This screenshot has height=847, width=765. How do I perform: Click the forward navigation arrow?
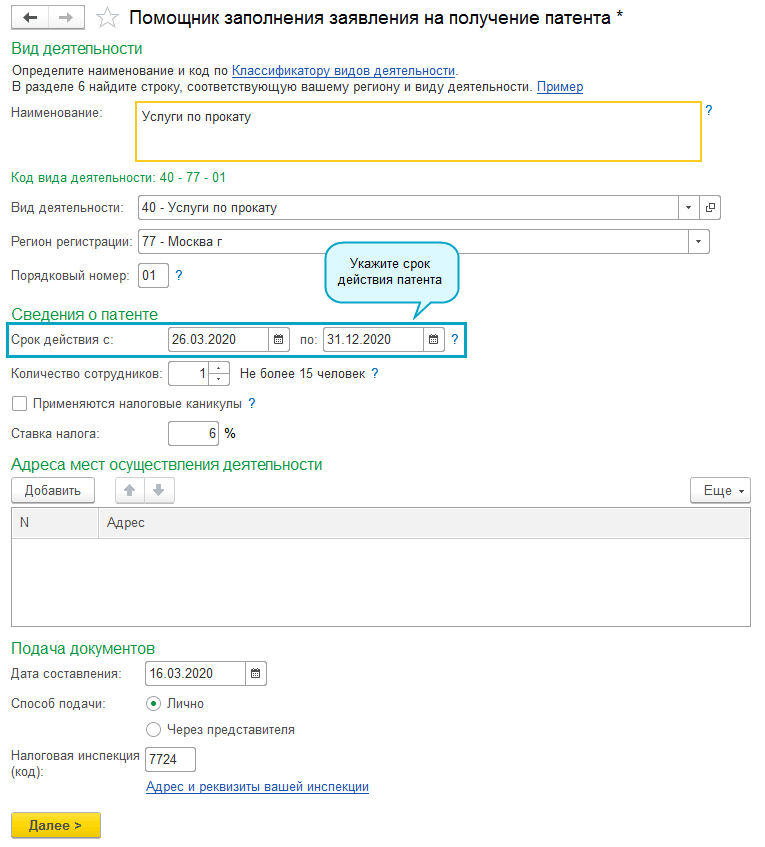tap(67, 18)
